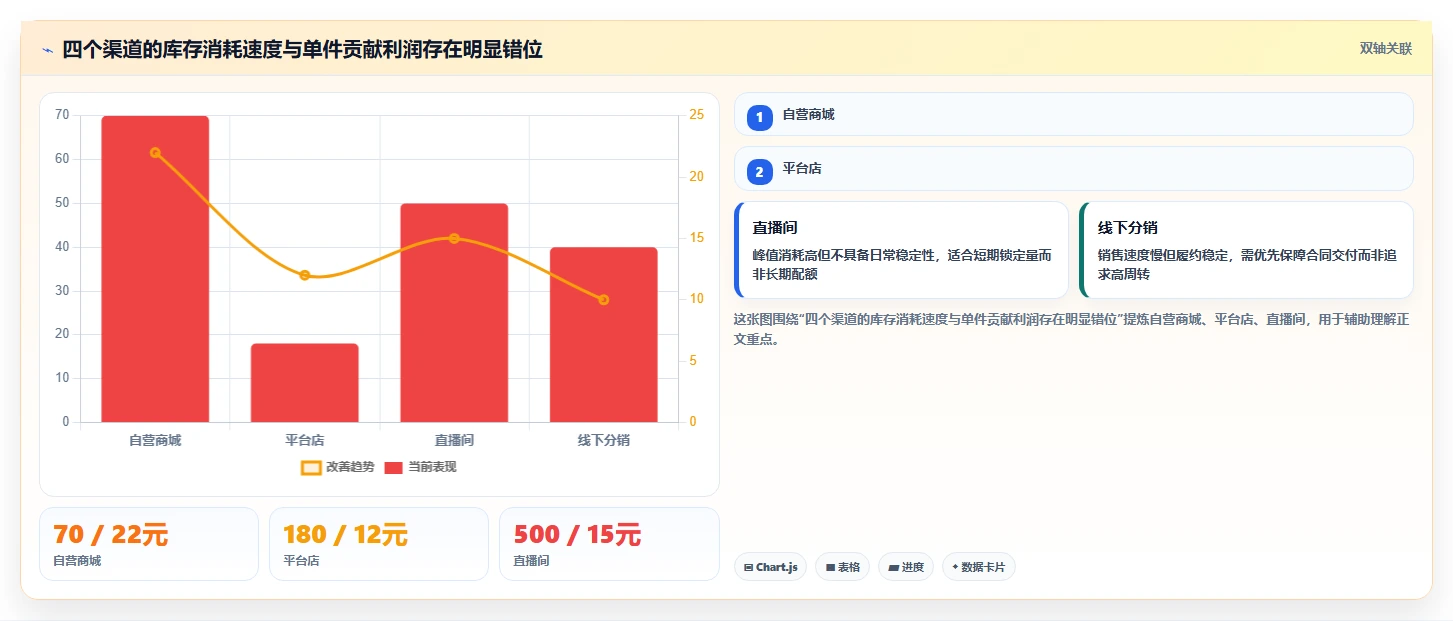Click the 自营商城 x-axis label
Screen dimensions: 1453x621
[x=155, y=440]
